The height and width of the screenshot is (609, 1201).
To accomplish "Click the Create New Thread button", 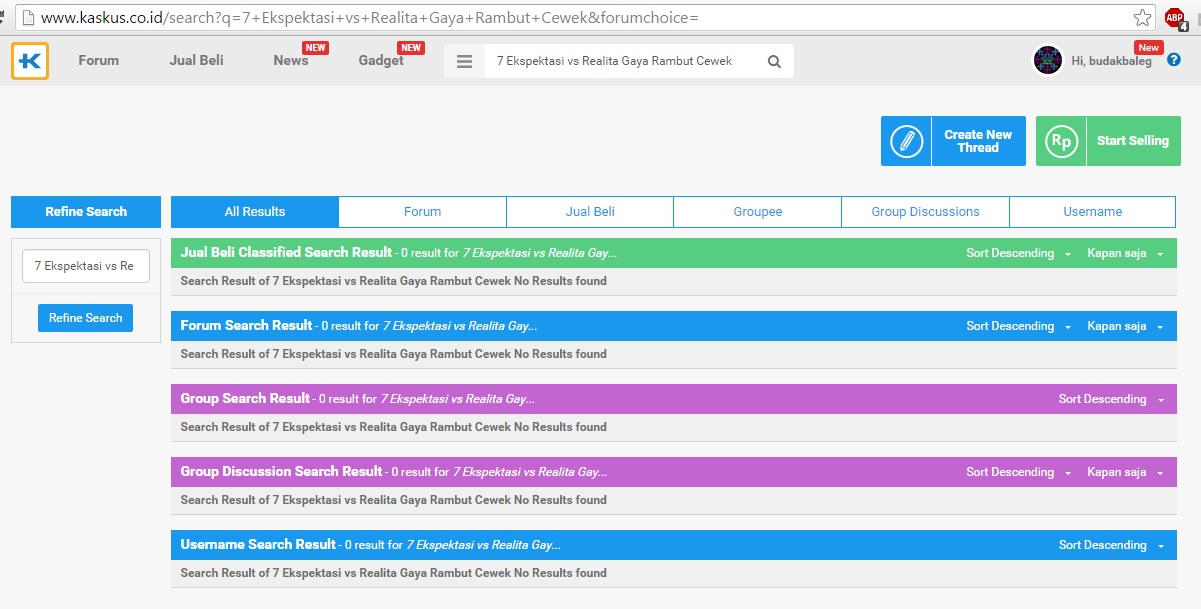I will (953, 141).
